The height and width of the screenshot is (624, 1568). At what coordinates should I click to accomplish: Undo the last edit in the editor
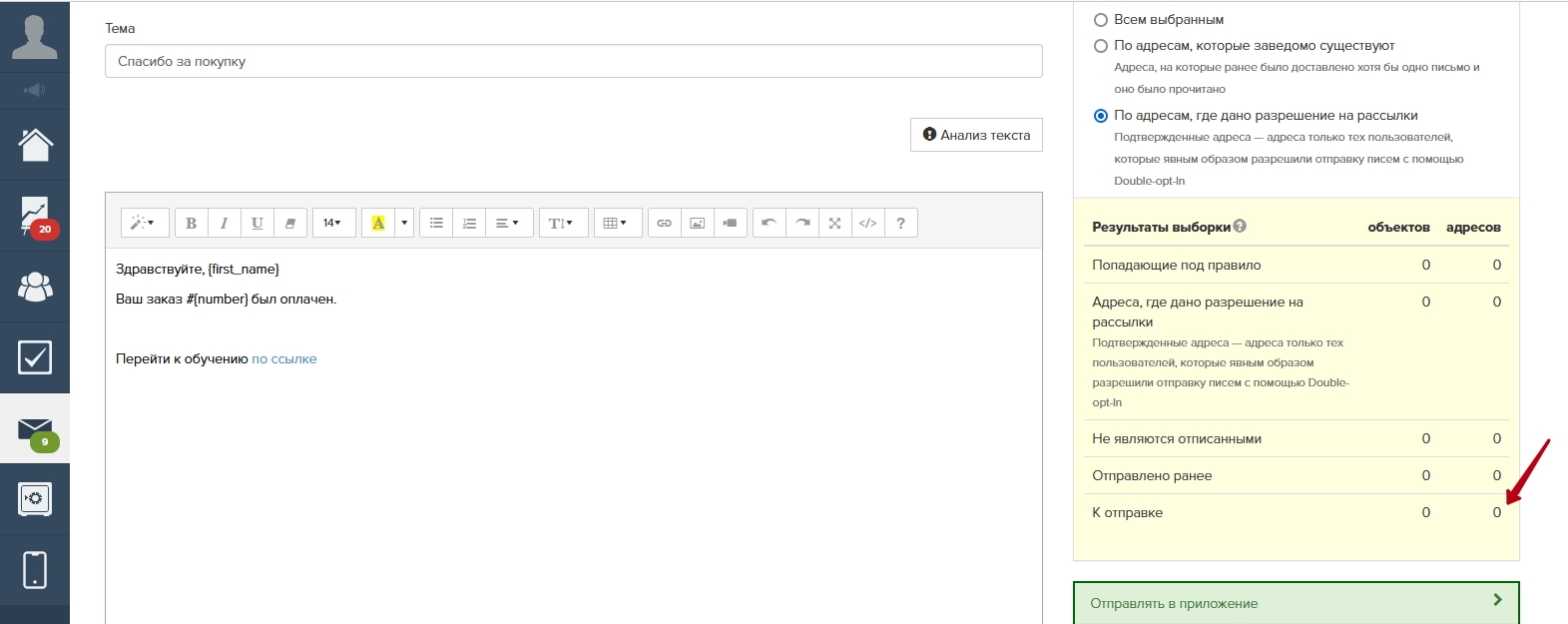769,223
